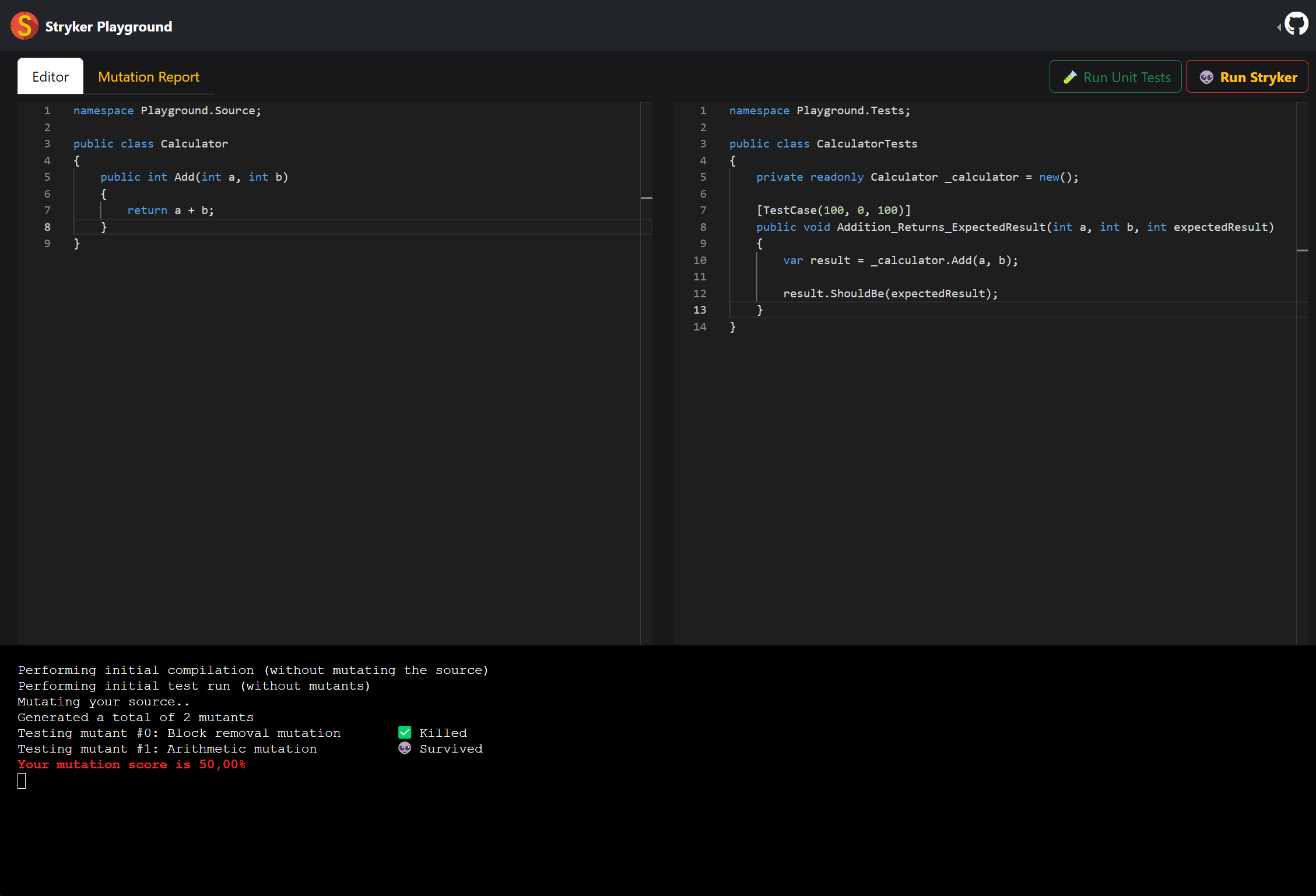Click the terminal cursor block
Screen dimensions: 1316x896
[x=22, y=781]
